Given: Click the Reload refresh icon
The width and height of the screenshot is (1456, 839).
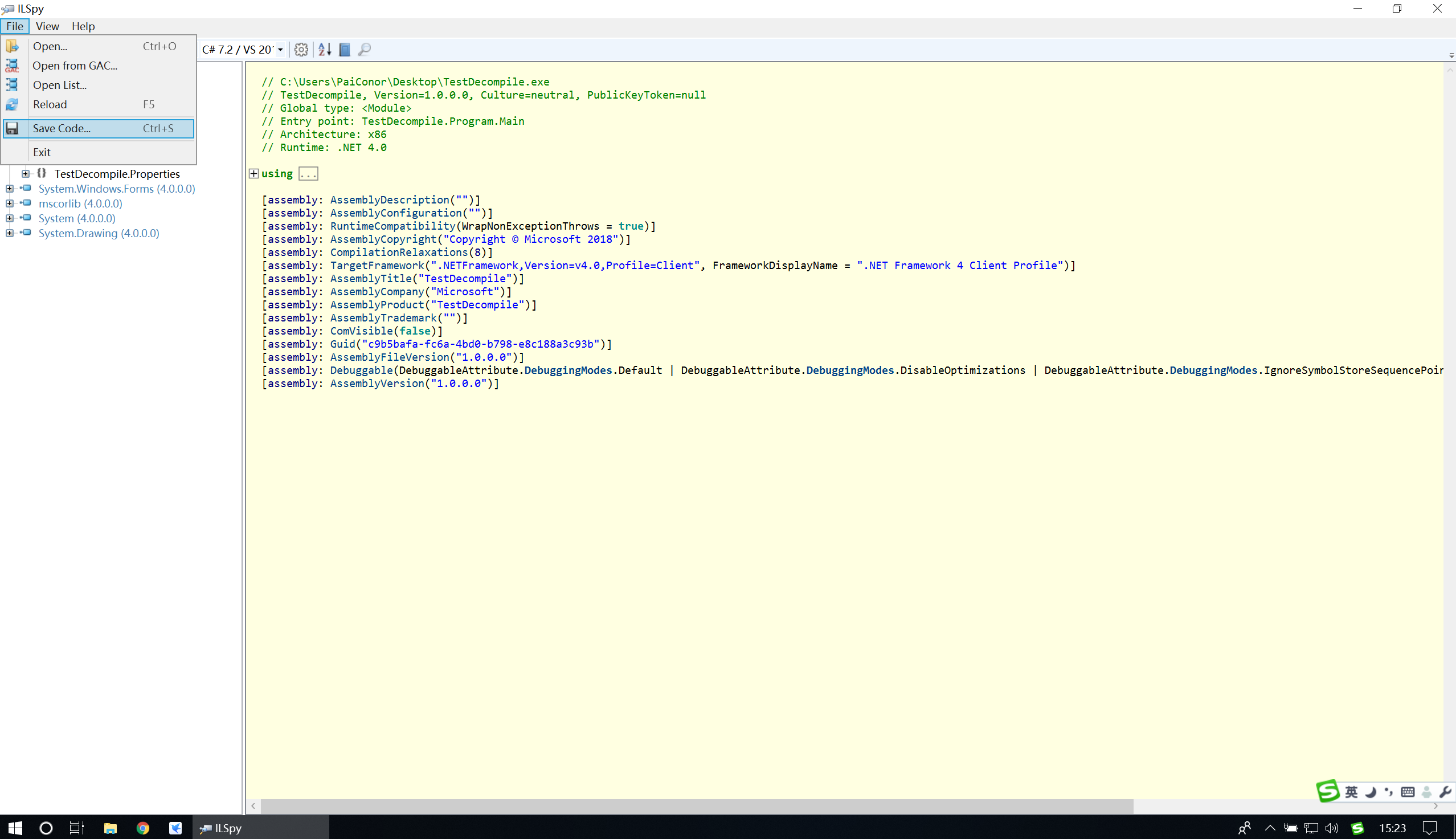Looking at the screenshot, I should [x=12, y=104].
